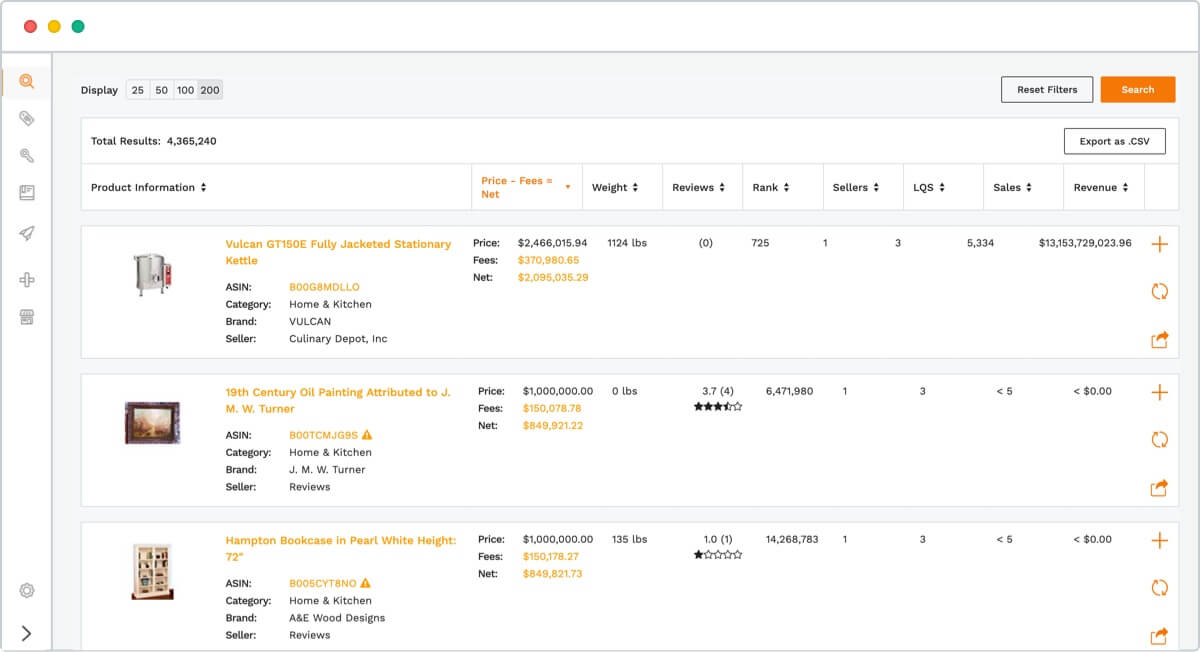1200x652 pixels.
Task: Click the brand name A&E Wood Designs
Action: (x=337, y=617)
